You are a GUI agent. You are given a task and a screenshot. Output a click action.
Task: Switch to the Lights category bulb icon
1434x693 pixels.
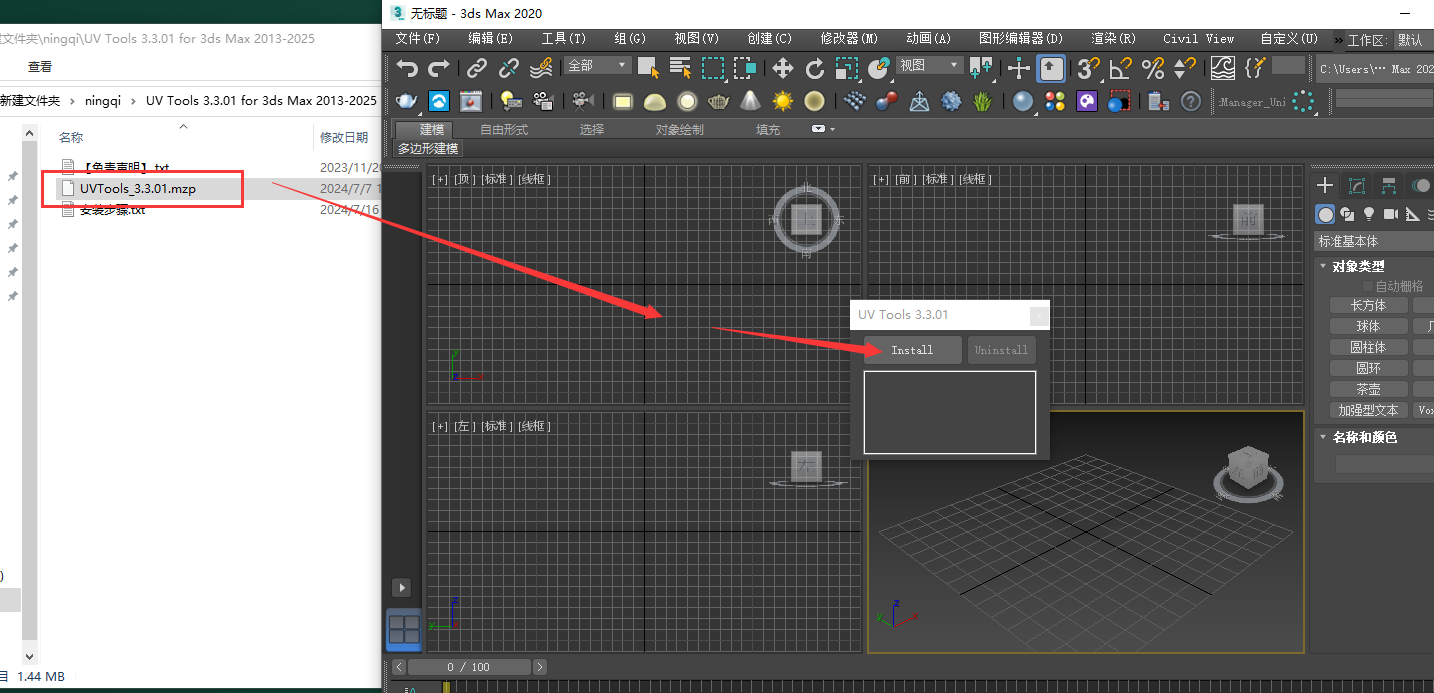pyautogui.click(x=1369, y=214)
